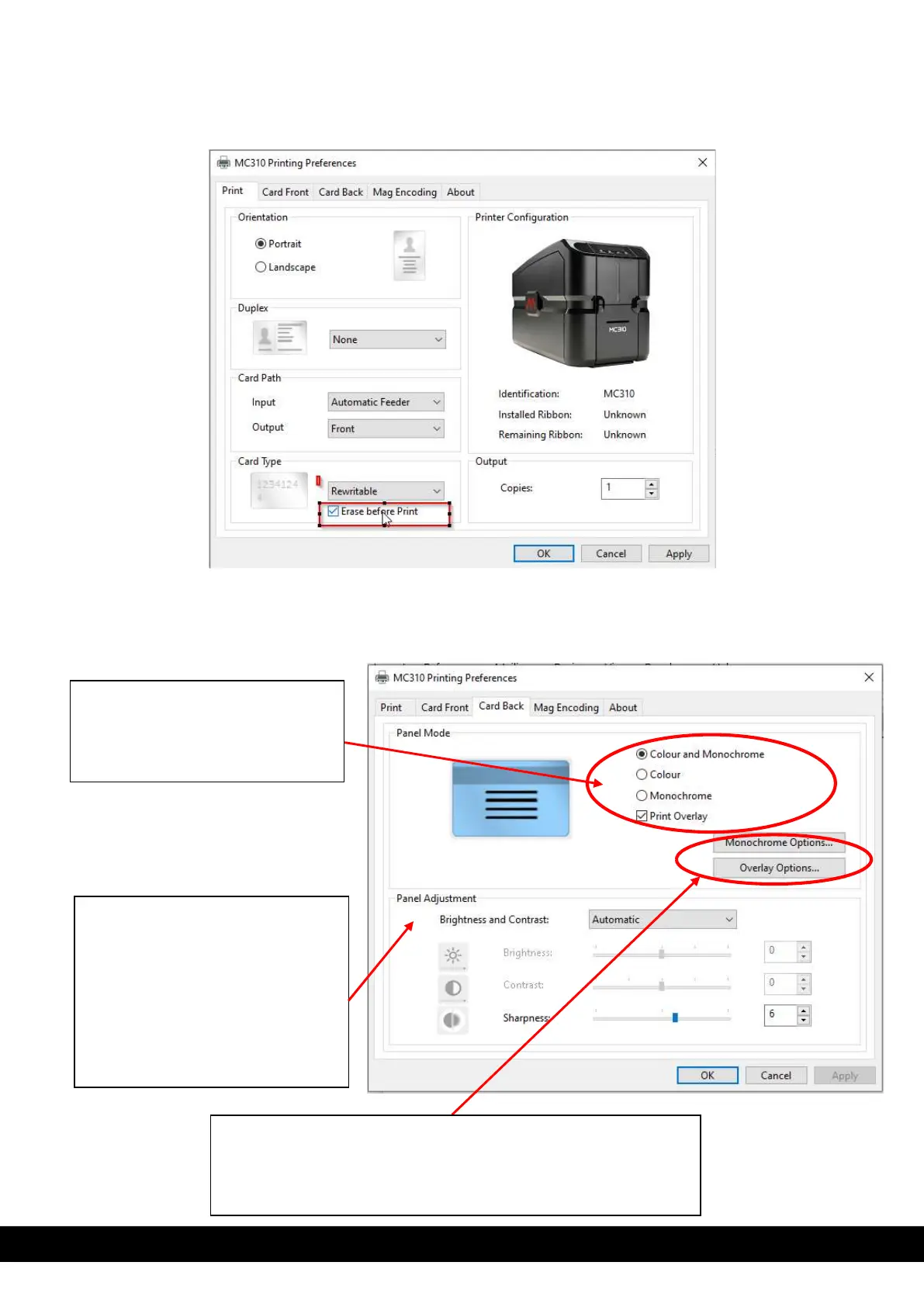Viewport: 924px width, 1307px height.
Task: Click OK in the lower dialog
Action: point(708,1075)
